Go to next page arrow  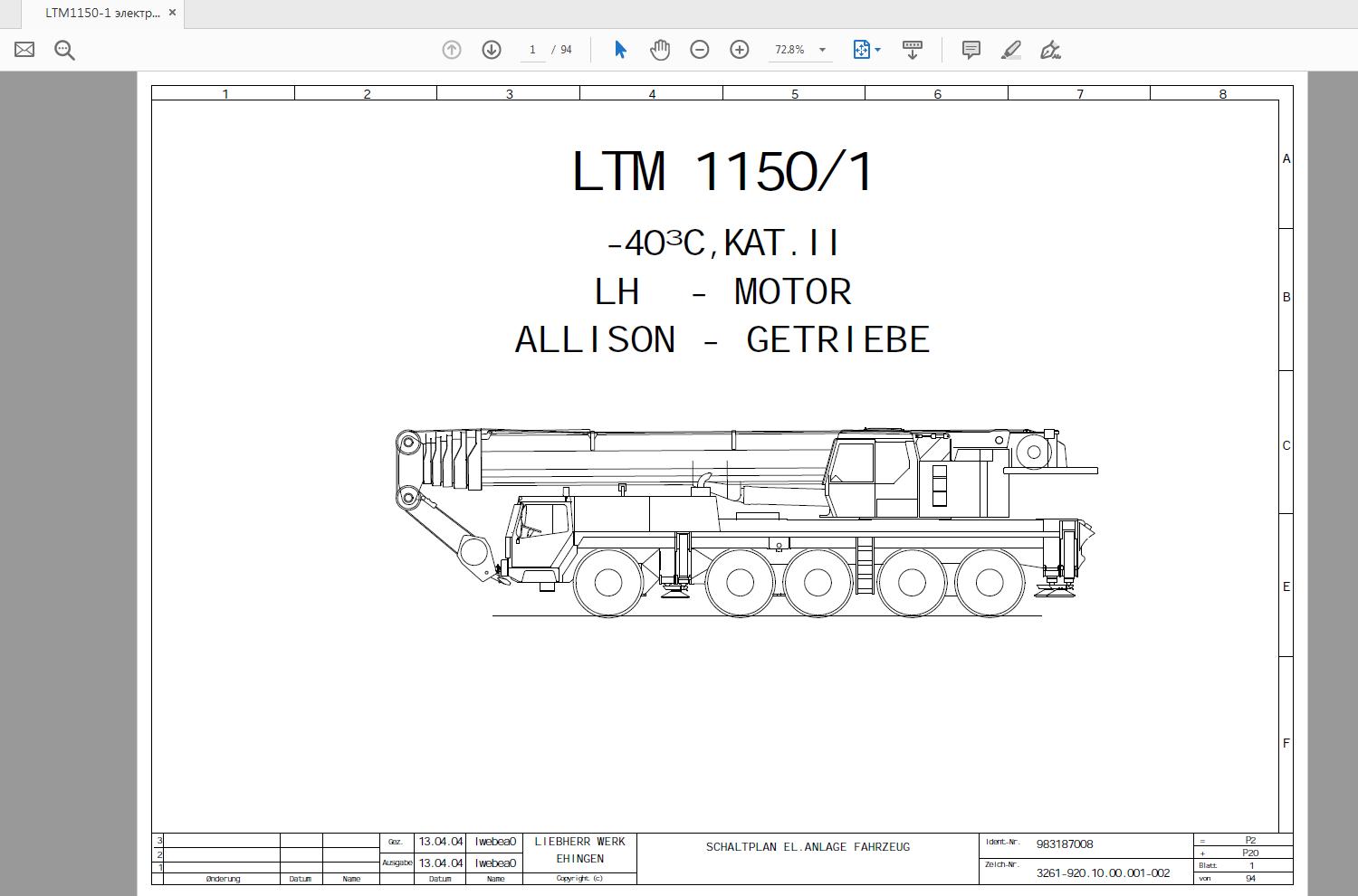tap(492, 50)
